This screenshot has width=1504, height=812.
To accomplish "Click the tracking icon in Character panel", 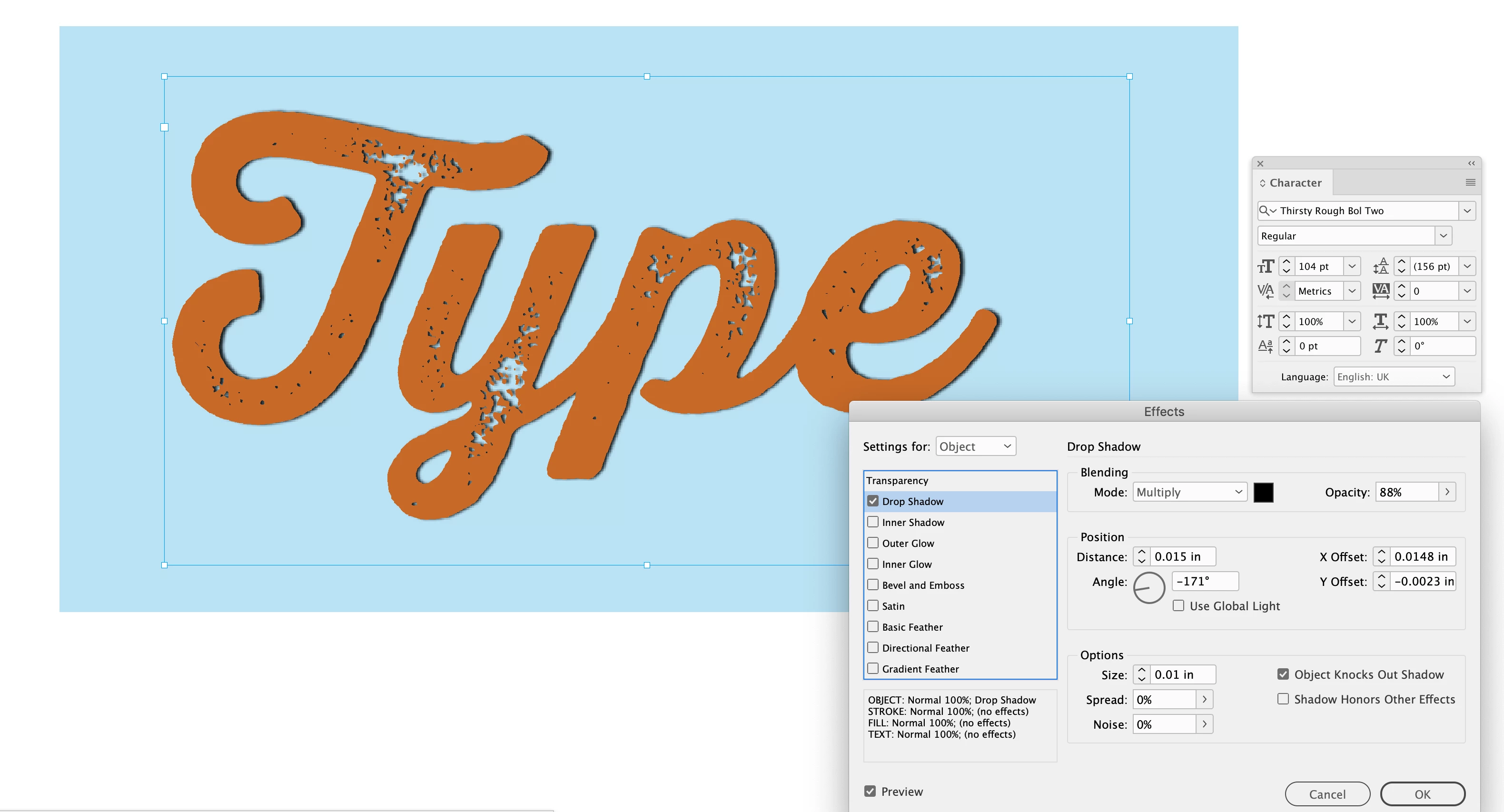I will click(x=1381, y=291).
